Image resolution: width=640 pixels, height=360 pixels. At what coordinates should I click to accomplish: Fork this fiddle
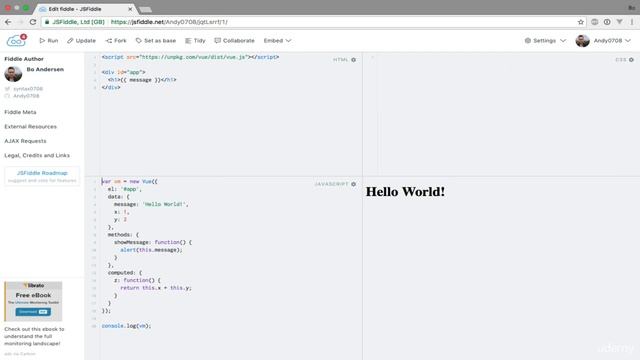click(x=116, y=41)
